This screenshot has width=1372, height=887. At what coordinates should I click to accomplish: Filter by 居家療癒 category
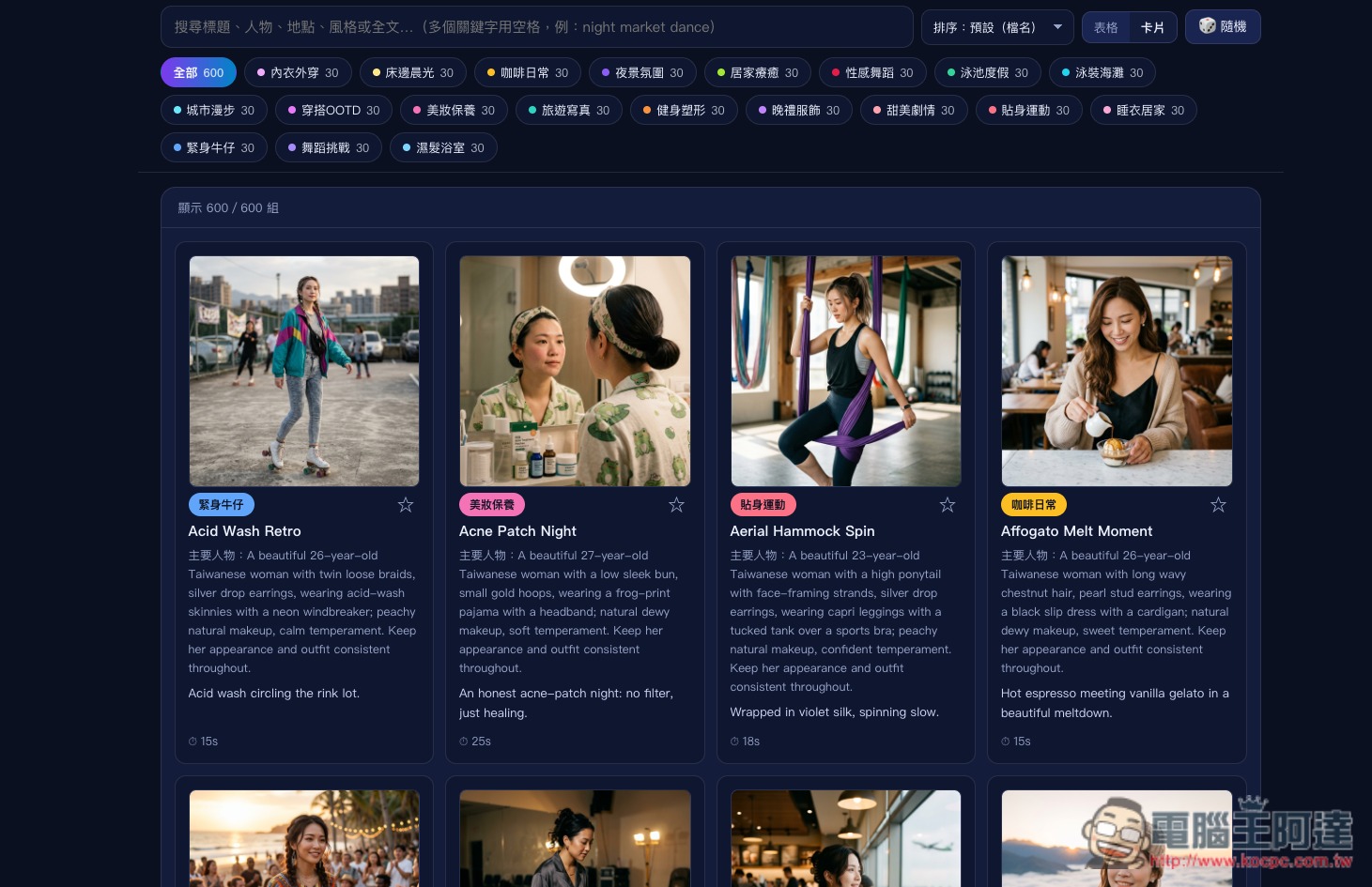click(758, 73)
